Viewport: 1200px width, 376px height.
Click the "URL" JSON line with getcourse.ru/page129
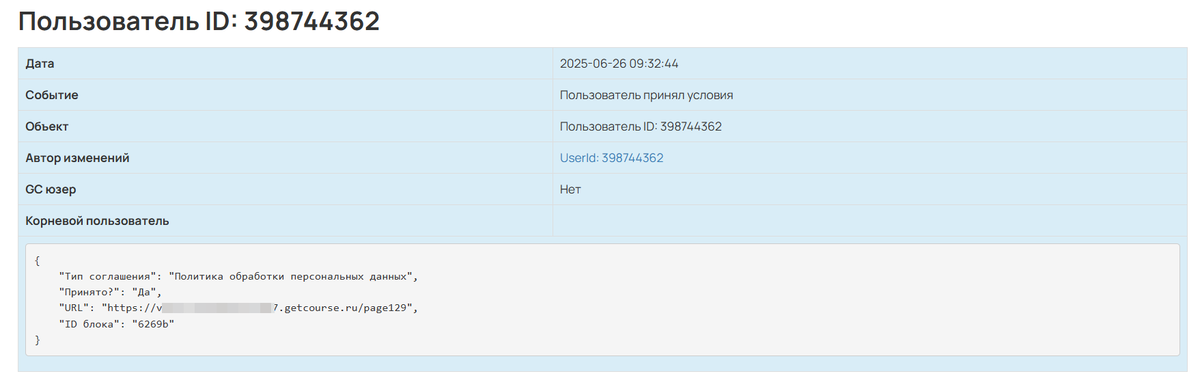click(237, 308)
